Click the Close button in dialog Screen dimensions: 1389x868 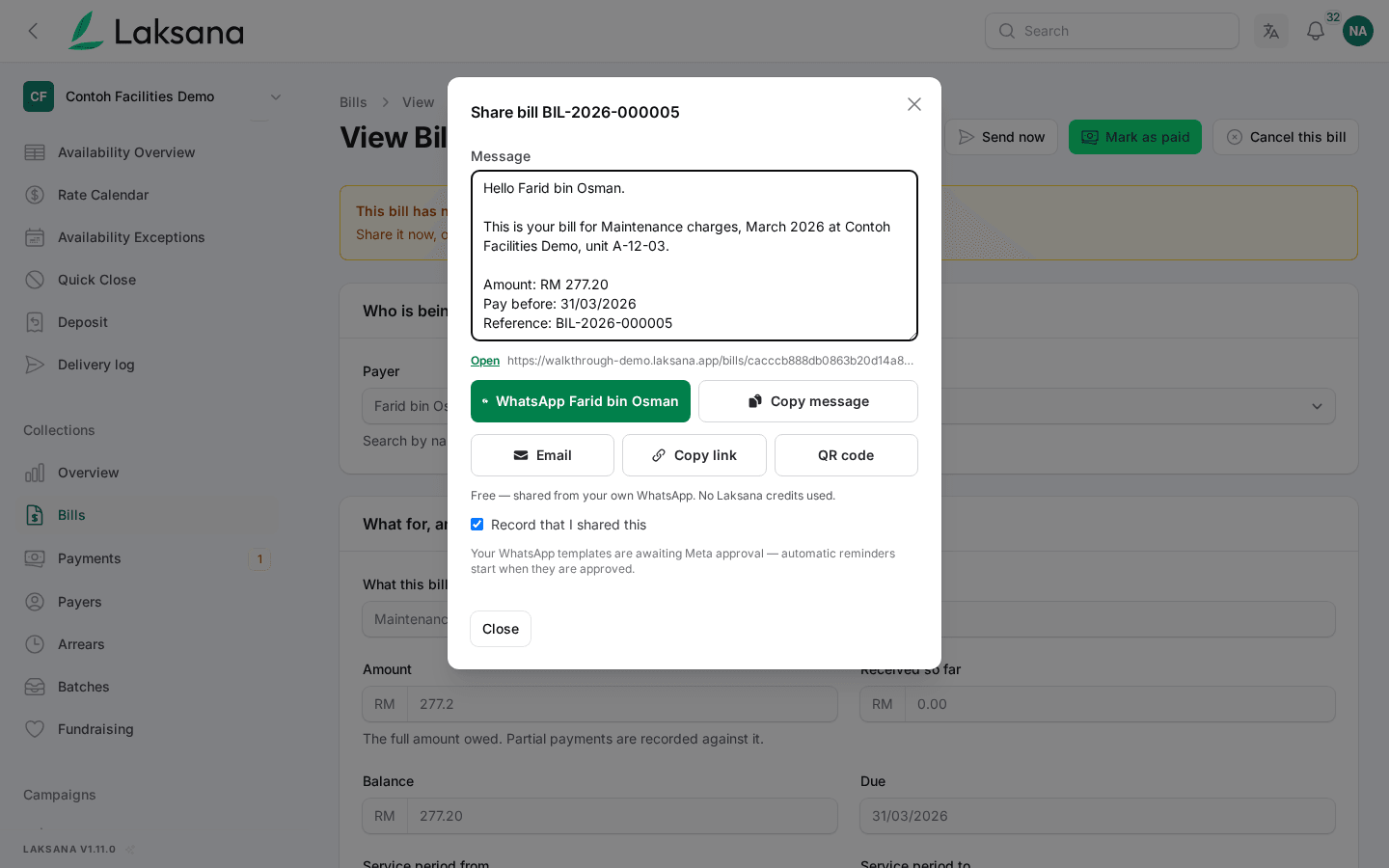pyautogui.click(x=501, y=629)
